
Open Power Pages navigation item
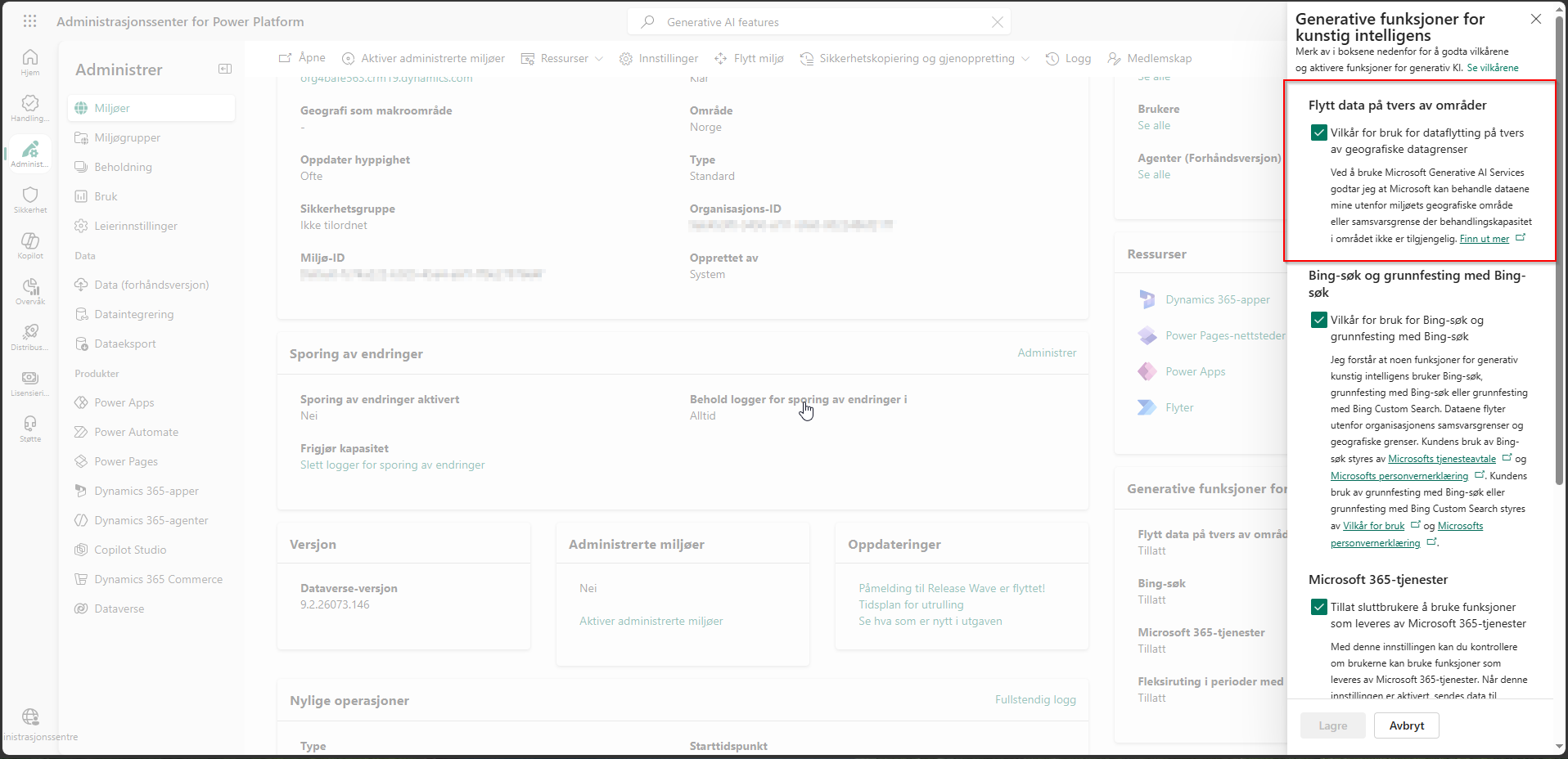coord(151,461)
